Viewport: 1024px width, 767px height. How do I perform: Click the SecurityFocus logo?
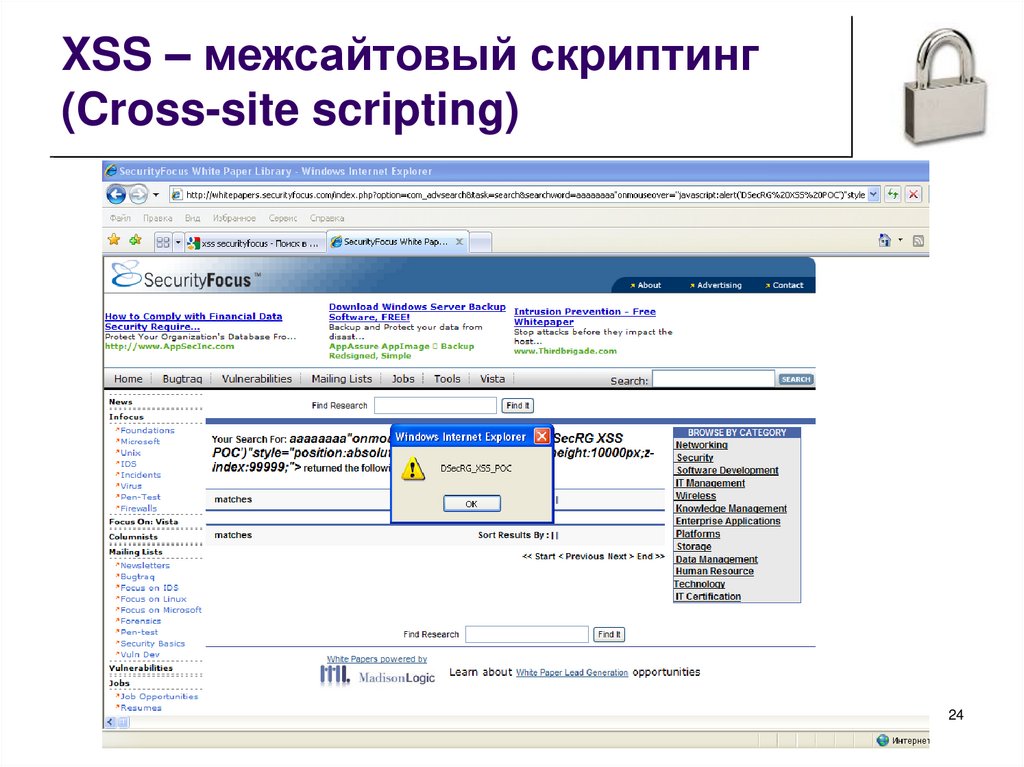click(186, 276)
